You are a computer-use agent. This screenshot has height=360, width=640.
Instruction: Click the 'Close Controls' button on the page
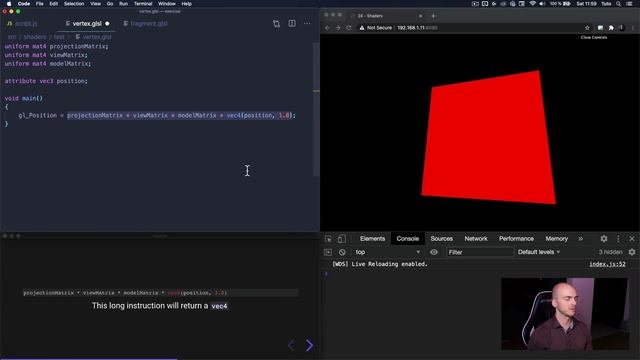pos(594,37)
